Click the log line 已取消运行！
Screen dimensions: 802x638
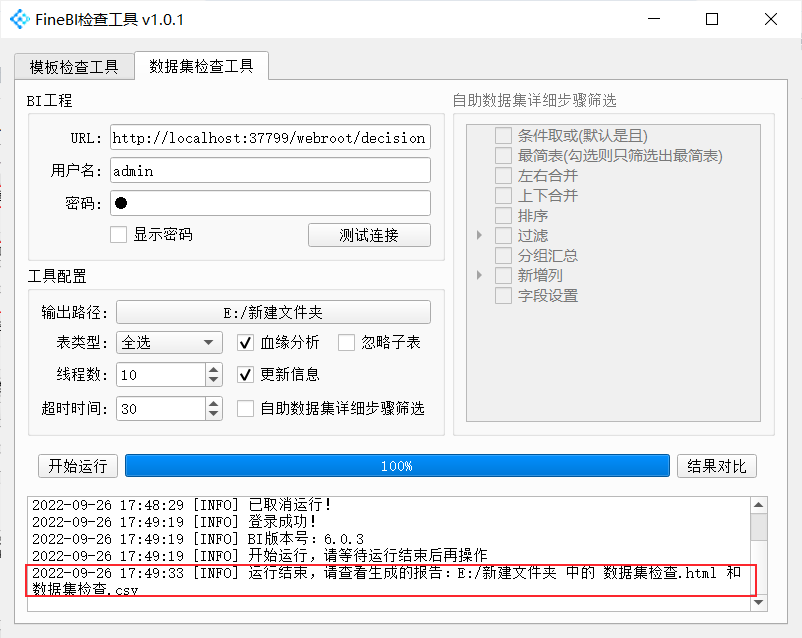tap(182, 505)
